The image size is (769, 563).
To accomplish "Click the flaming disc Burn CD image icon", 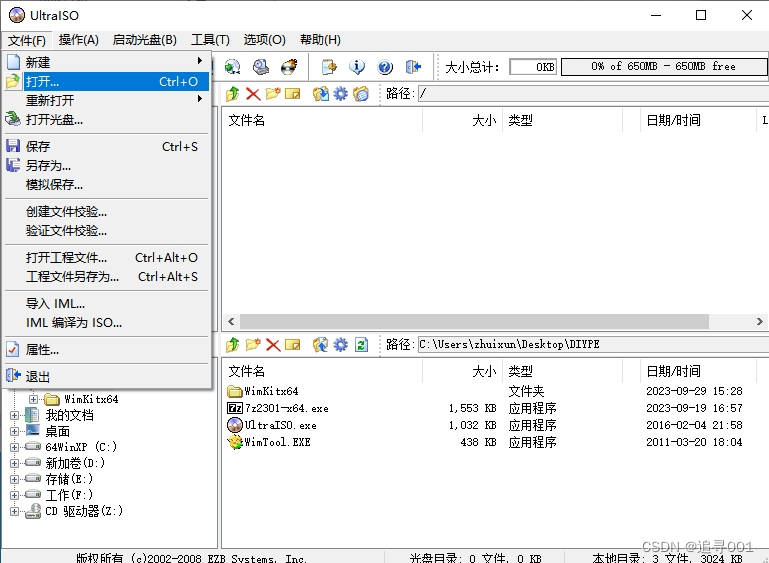I will tap(289, 67).
